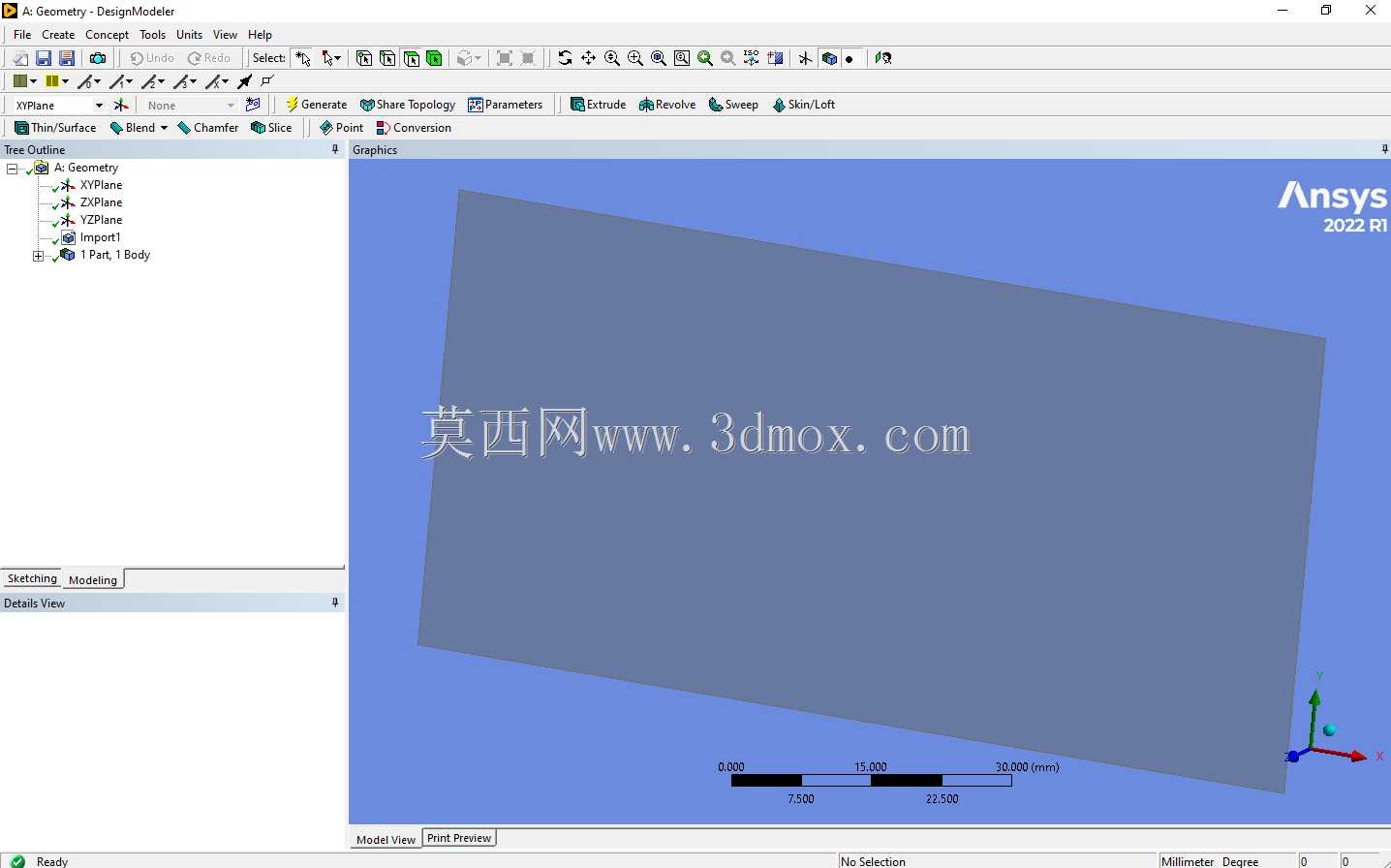Open the face coloring dropdown arrow
Image resolution: width=1391 pixels, height=868 pixels.
click(33, 81)
